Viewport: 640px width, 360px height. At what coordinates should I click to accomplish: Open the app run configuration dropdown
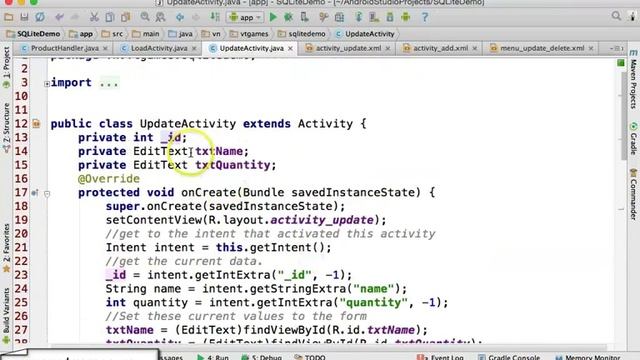245,18
